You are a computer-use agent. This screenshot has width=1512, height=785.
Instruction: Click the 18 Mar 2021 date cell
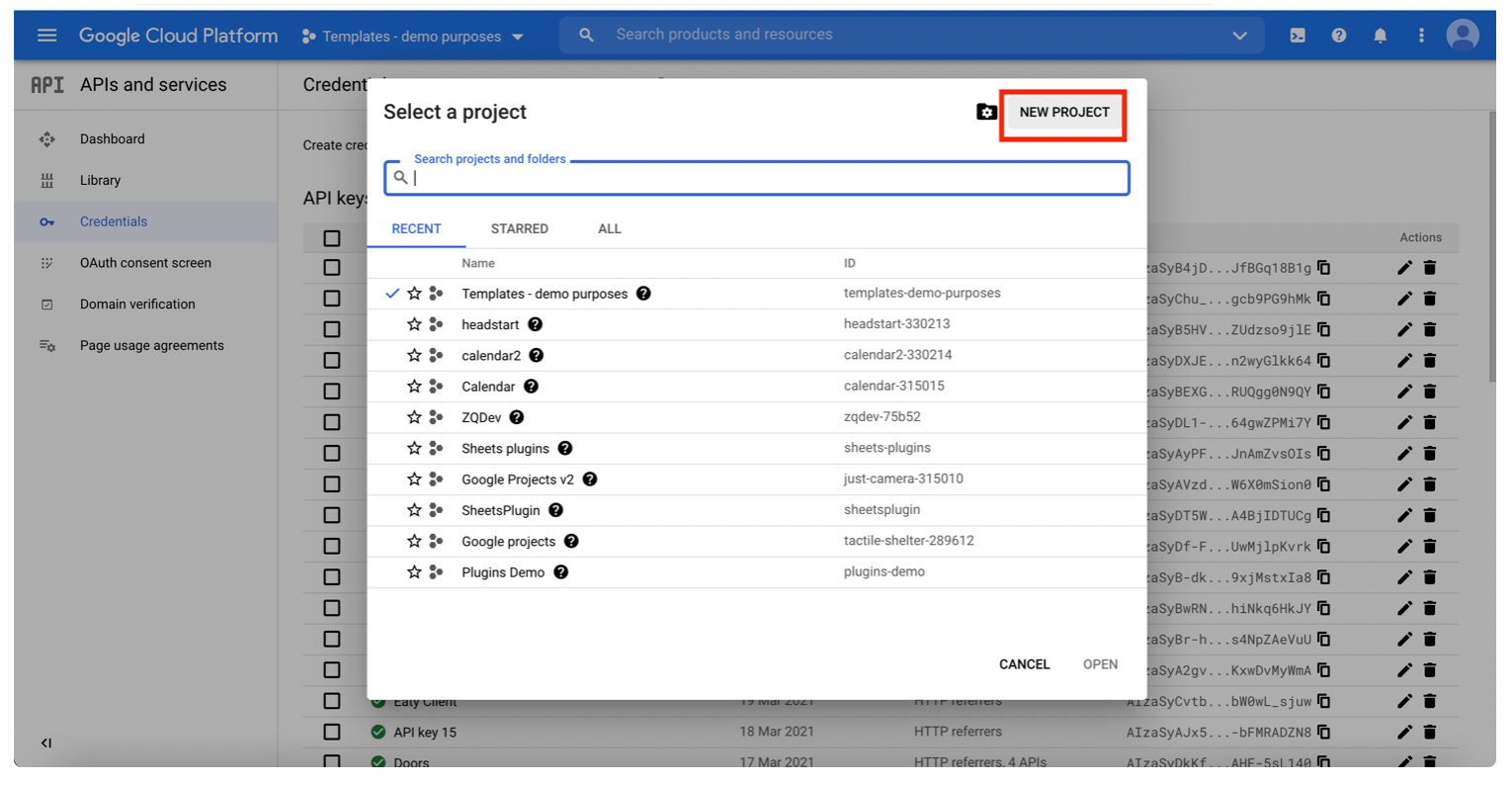777,732
